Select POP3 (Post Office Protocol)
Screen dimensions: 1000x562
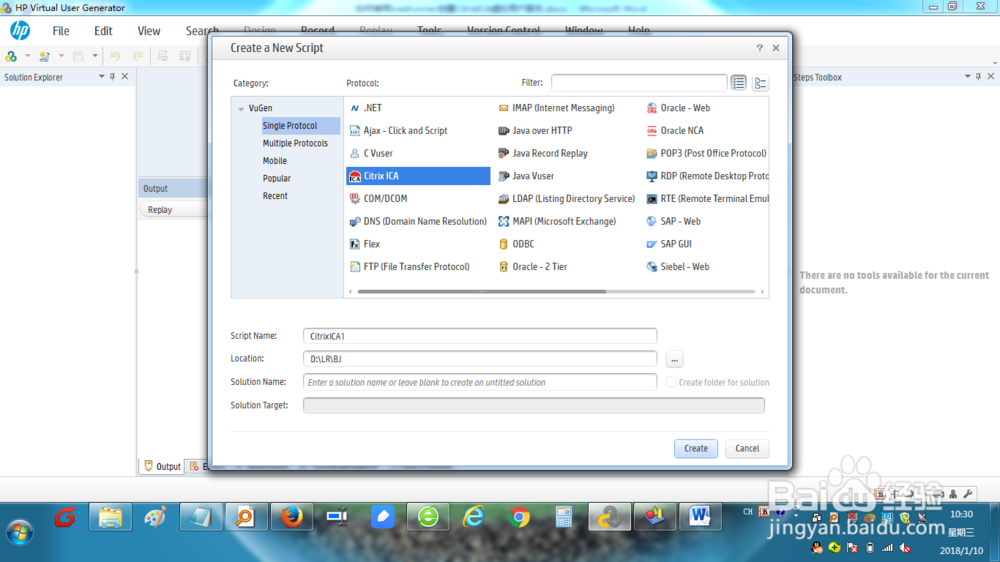pos(707,153)
